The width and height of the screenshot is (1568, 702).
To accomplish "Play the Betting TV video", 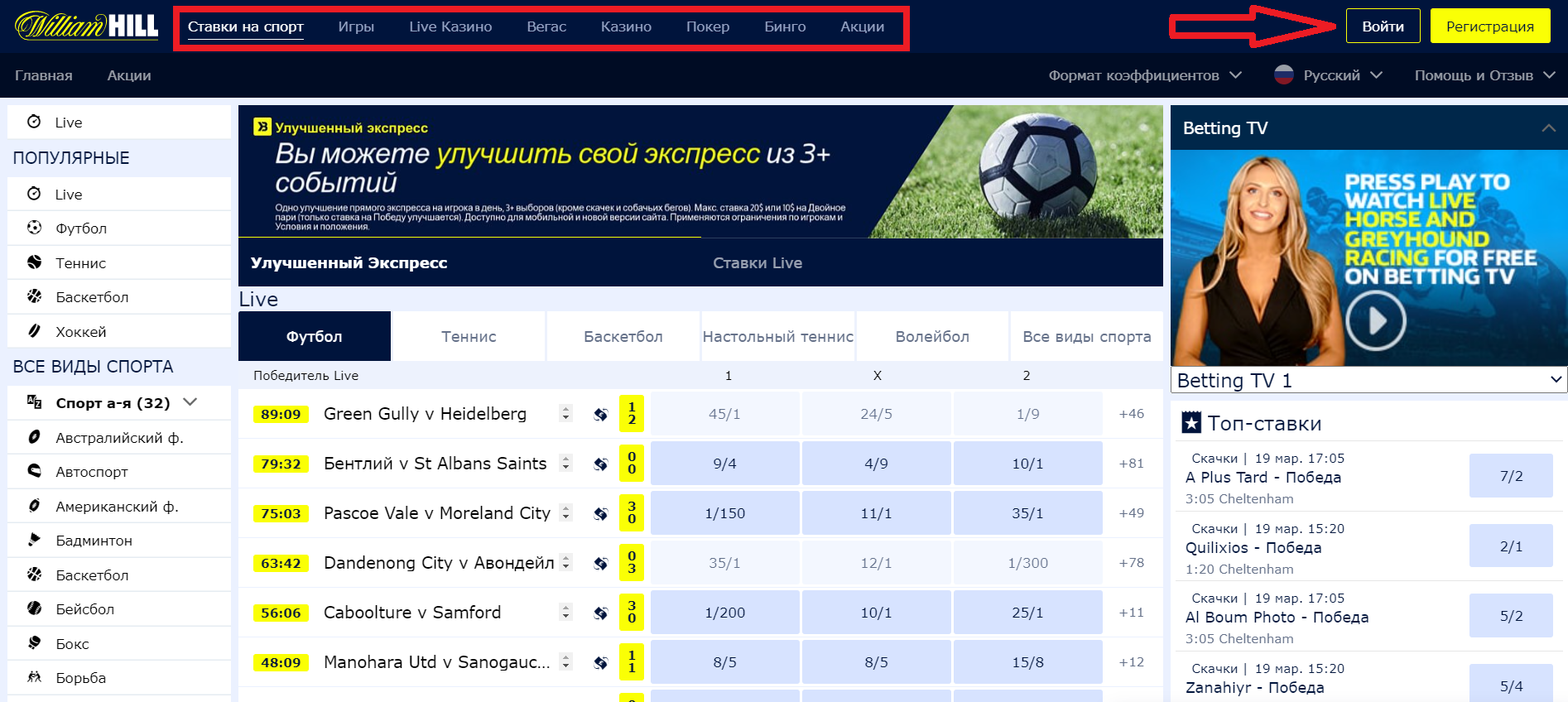I will pos(1375,320).
